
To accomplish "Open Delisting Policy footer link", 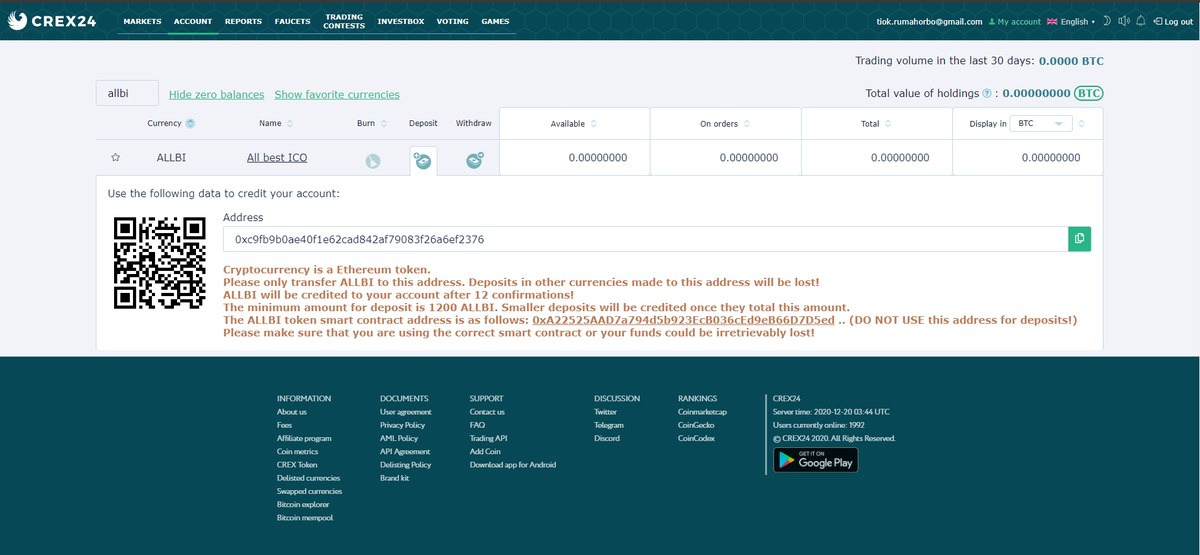I will [x=406, y=465].
